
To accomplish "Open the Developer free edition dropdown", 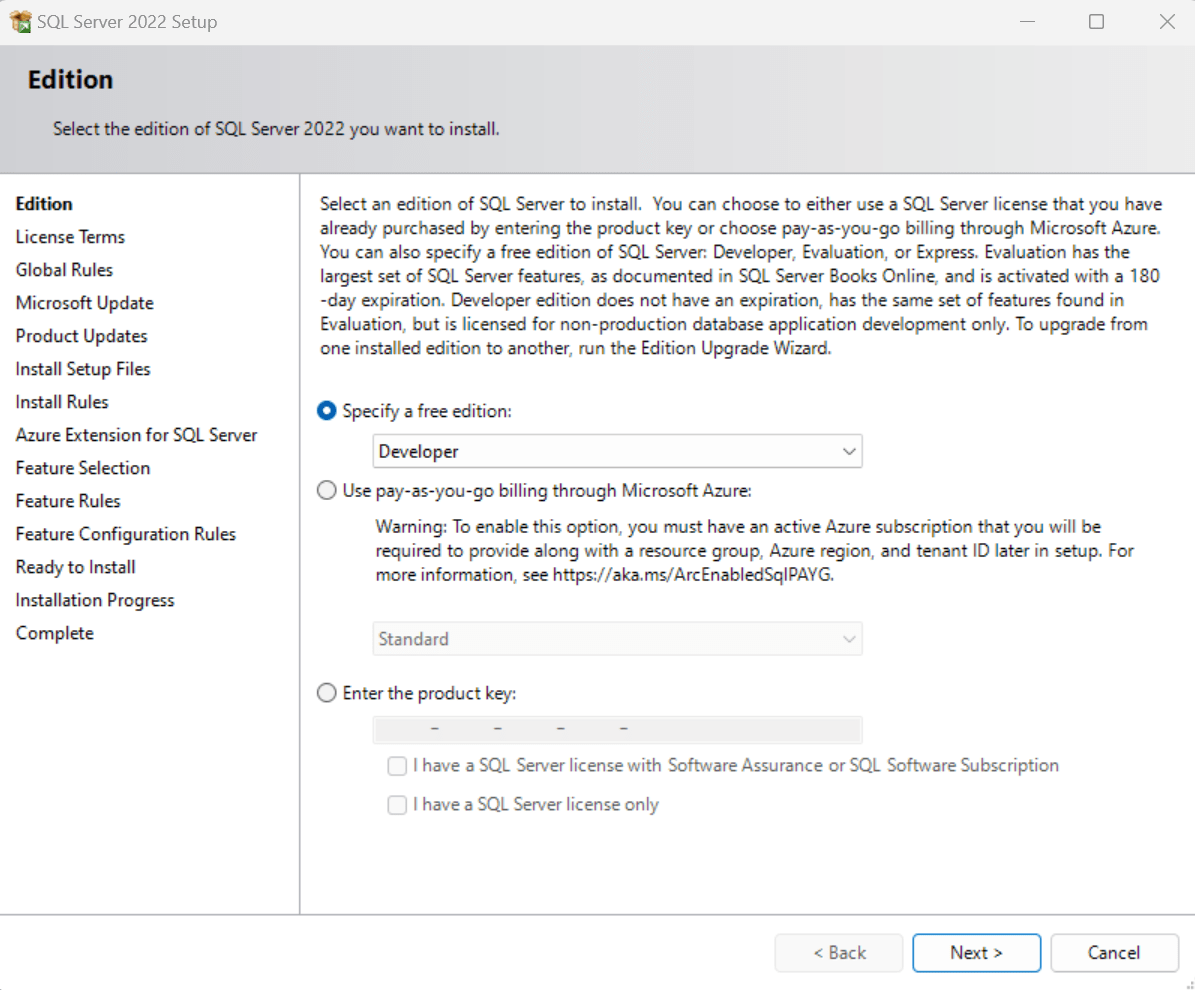I will (x=617, y=451).
